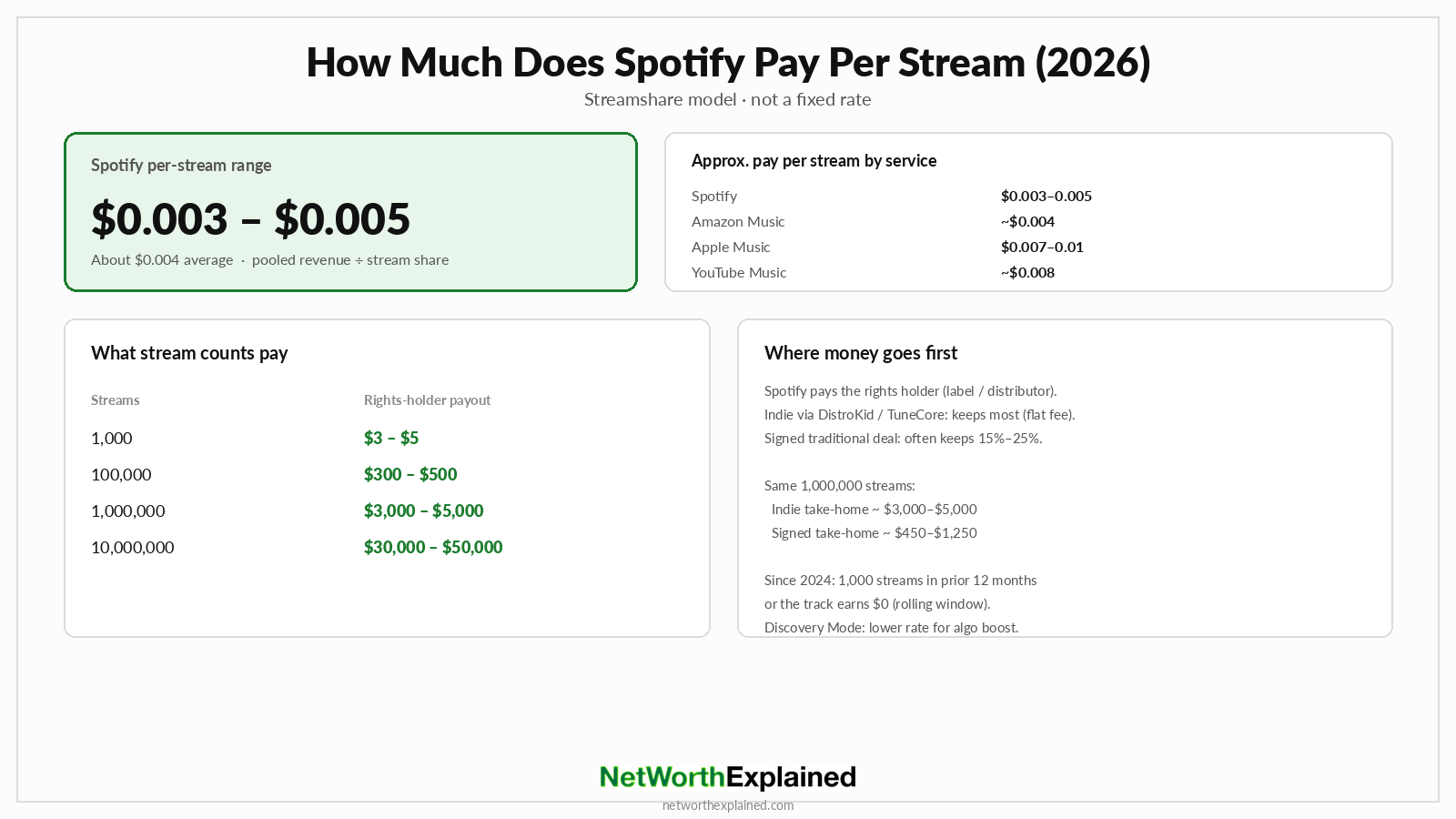
Task: Open the networthexplained.com link
Action: [x=728, y=805]
